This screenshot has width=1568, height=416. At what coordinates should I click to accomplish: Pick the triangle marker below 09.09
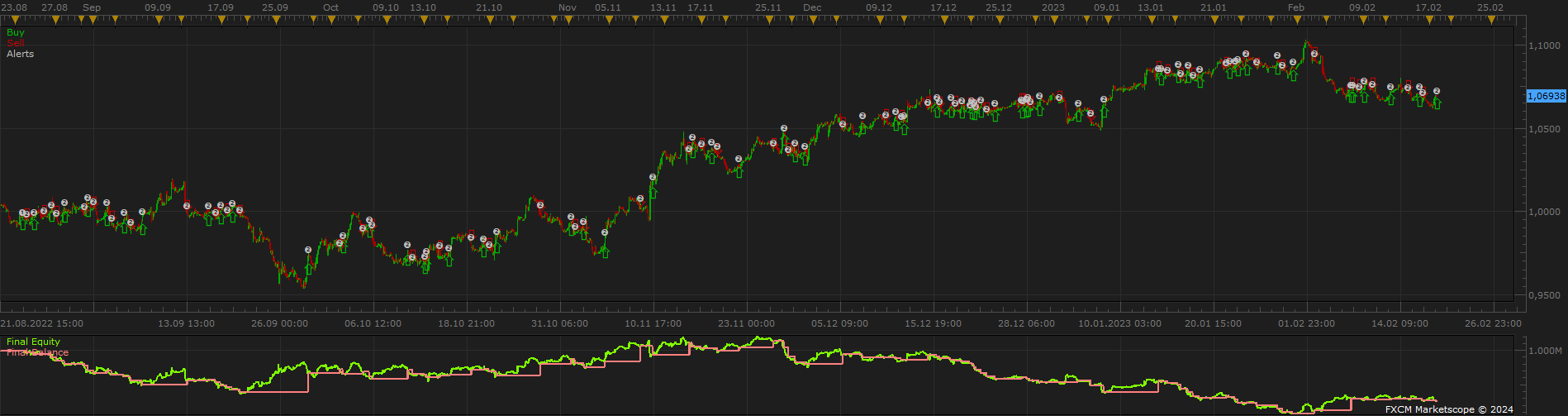click(159, 19)
